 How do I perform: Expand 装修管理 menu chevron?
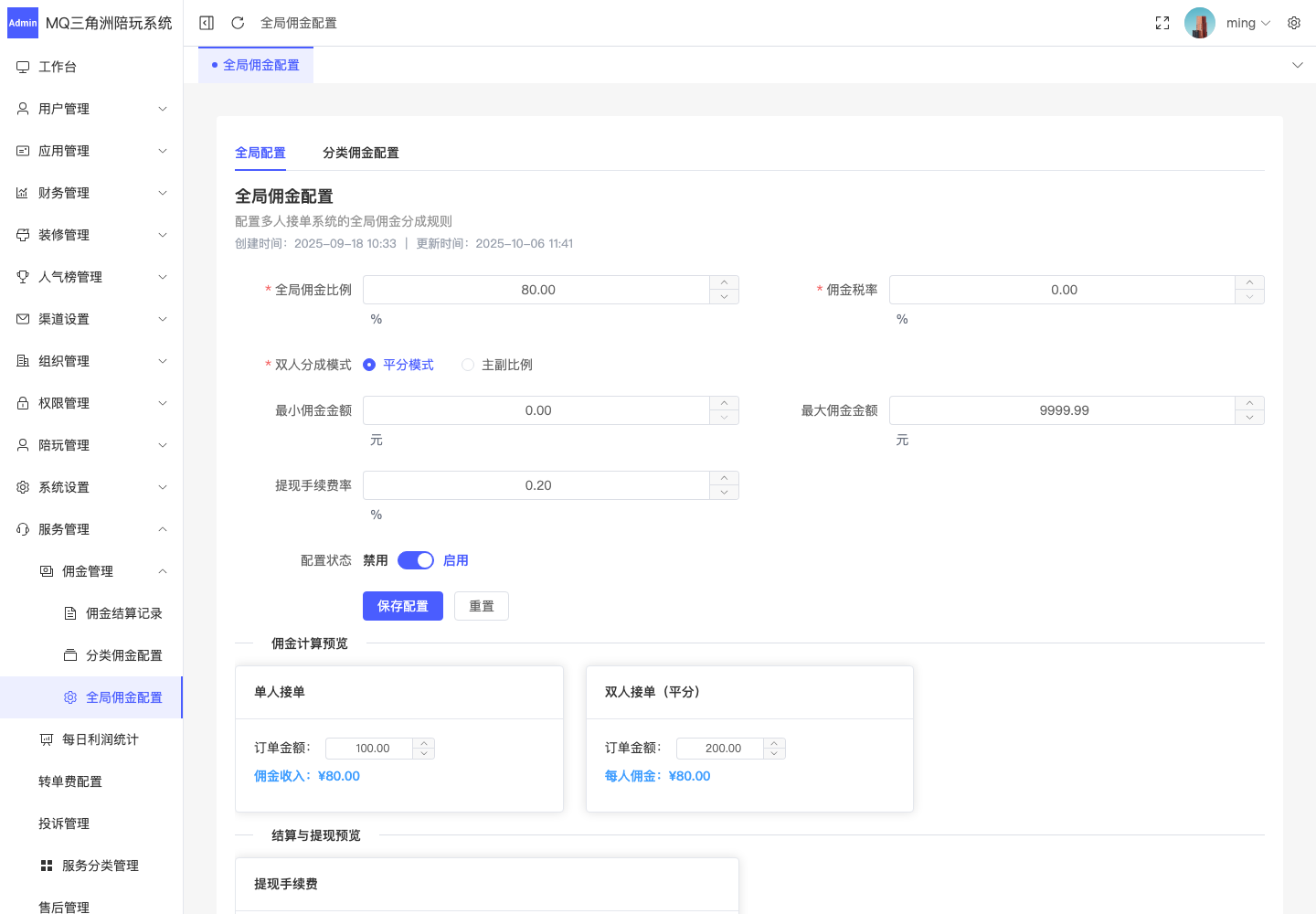click(163, 235)
